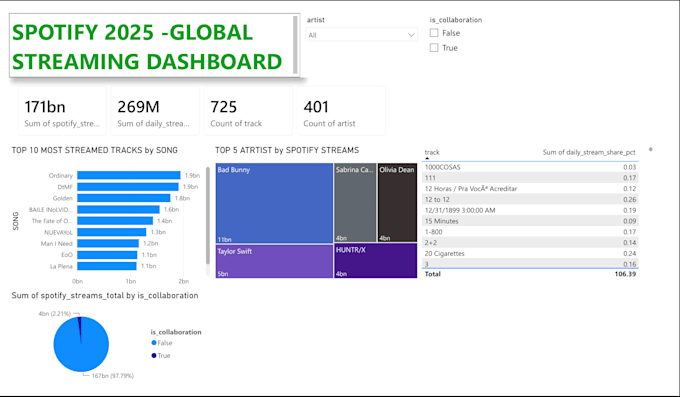Screen dimensions: 680x397
Task: Check the True is_collaboration checkbox
Action: [434, 48]
